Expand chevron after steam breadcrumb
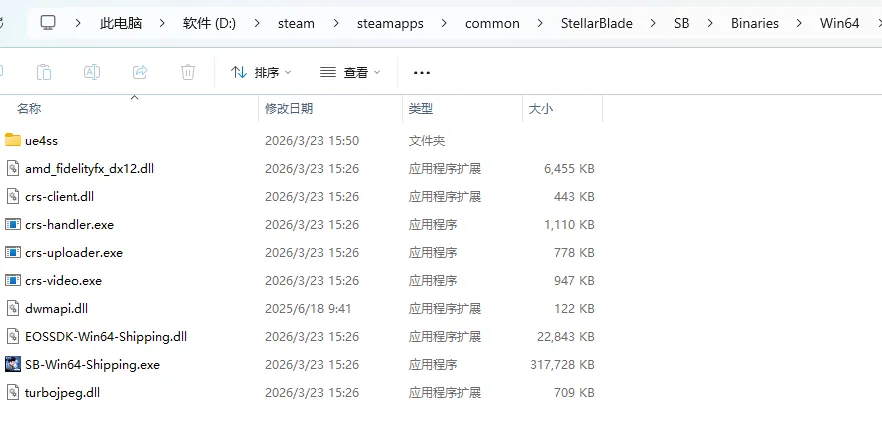Image resolution: width=882 pixels, height=423 pixels. pos(336,23)
